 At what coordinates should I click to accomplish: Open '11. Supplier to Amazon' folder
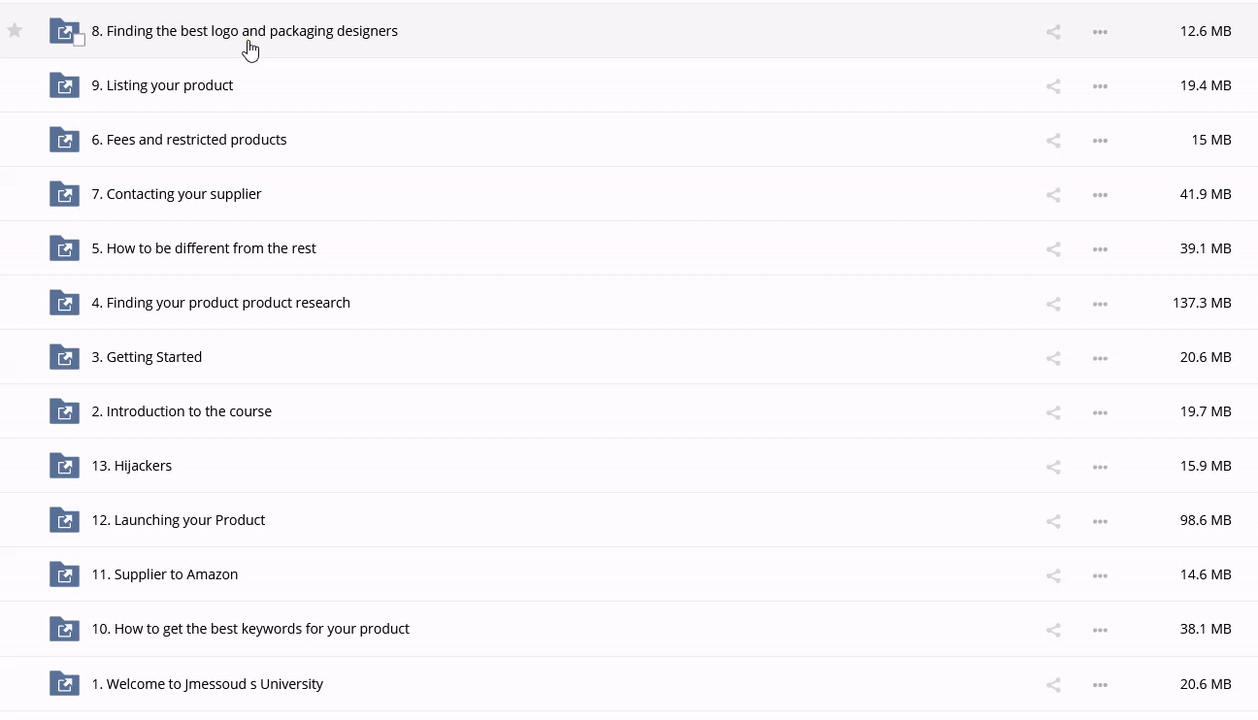pos(164,574)
